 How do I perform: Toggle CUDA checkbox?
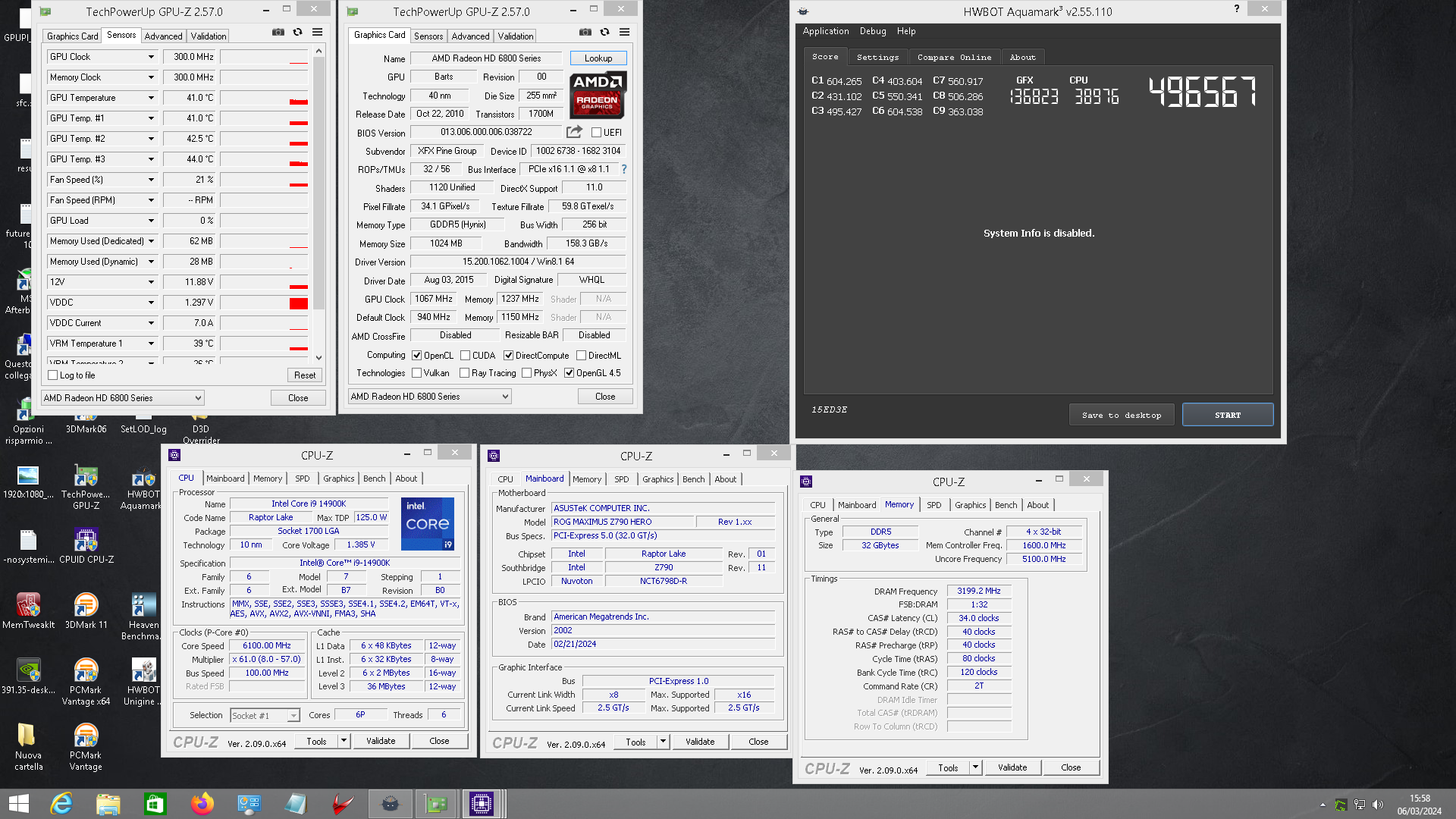point(465,356)
